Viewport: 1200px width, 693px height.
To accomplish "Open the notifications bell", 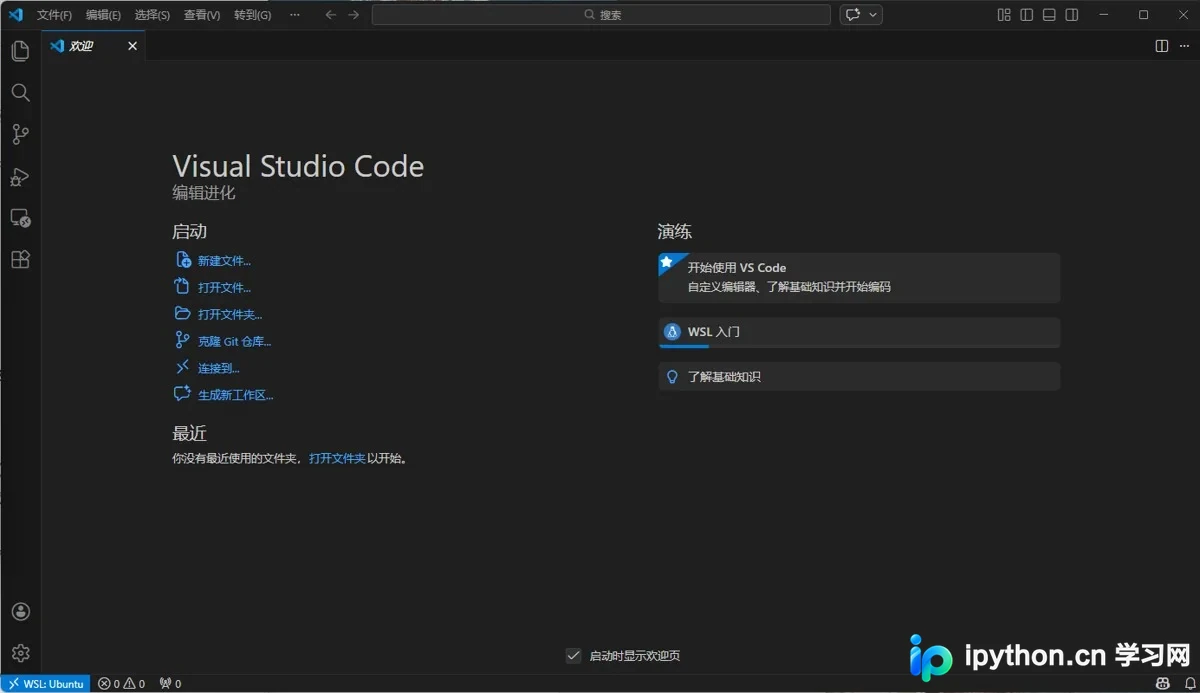I will pos(1190,684).
